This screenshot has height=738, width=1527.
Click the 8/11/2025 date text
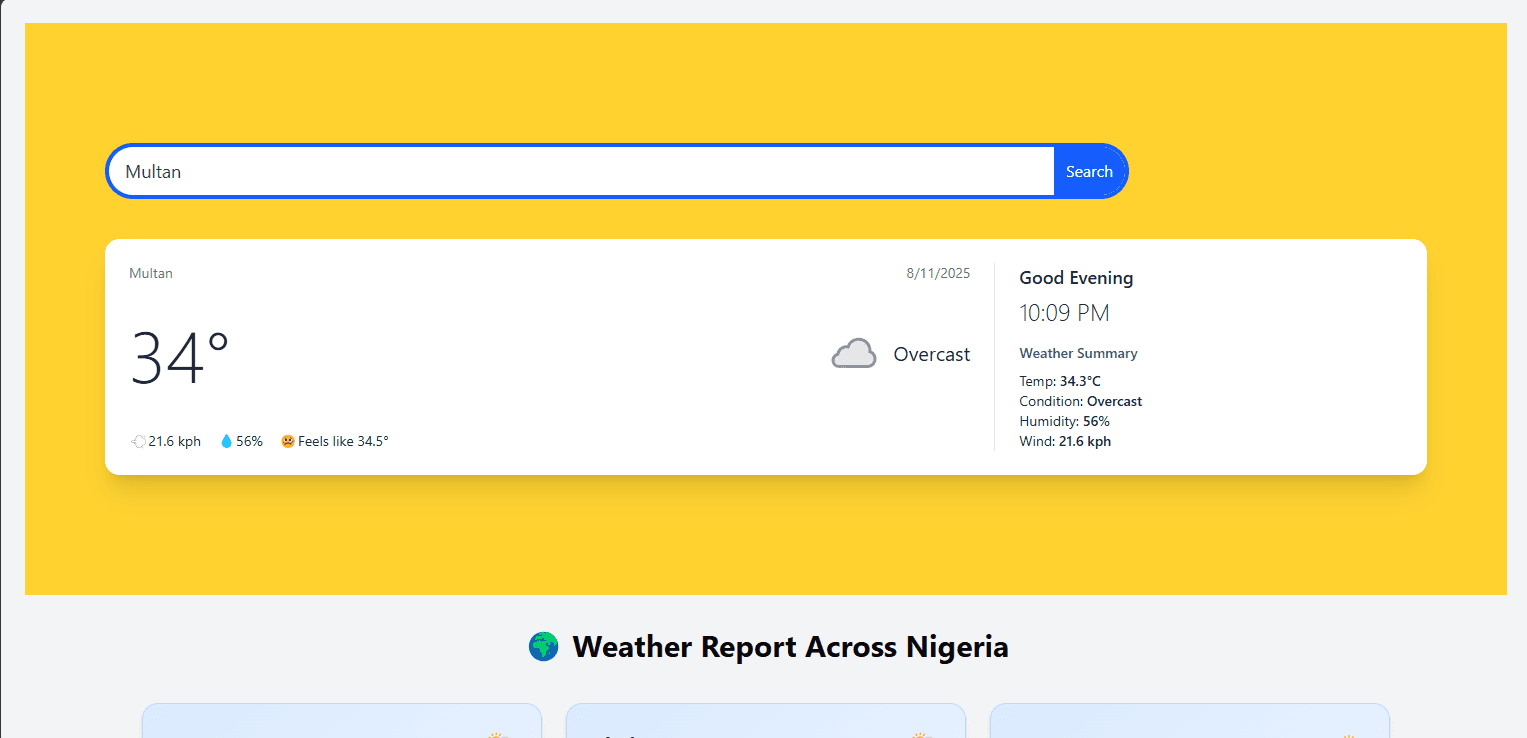938,273
